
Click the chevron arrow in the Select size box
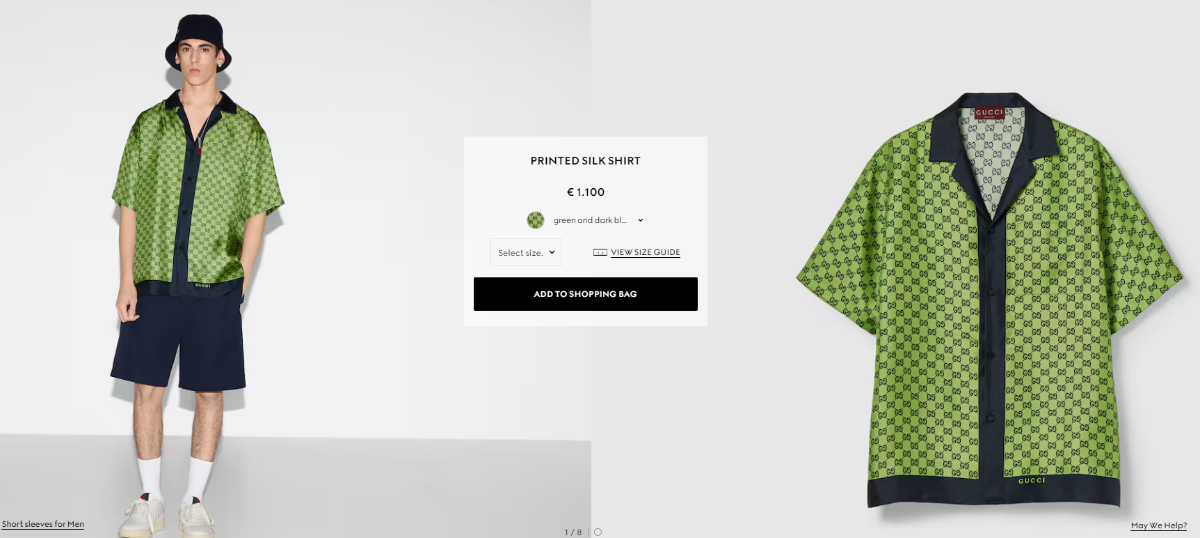(x=552, y=253)
